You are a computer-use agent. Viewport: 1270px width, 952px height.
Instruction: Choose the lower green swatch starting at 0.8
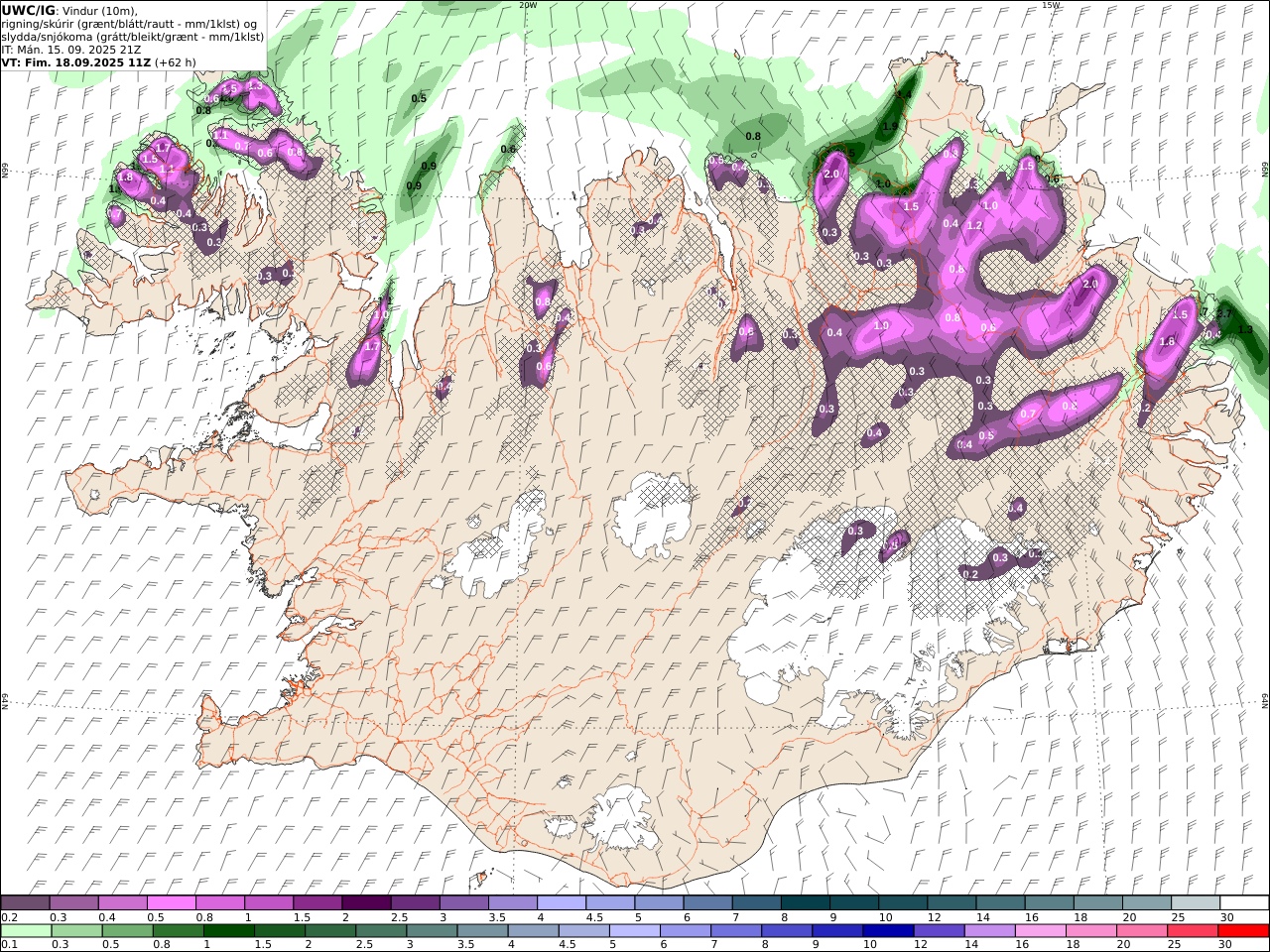coord(179,930)
